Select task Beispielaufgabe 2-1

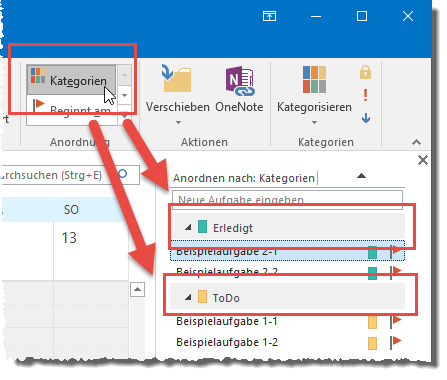(x=287, y=251)
